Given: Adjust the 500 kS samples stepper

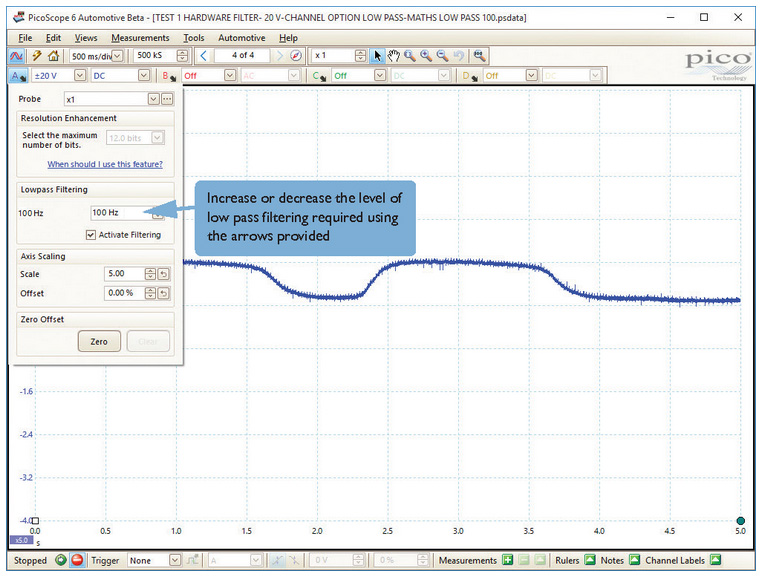Looking at the screenshot, I should click(183, 56).
